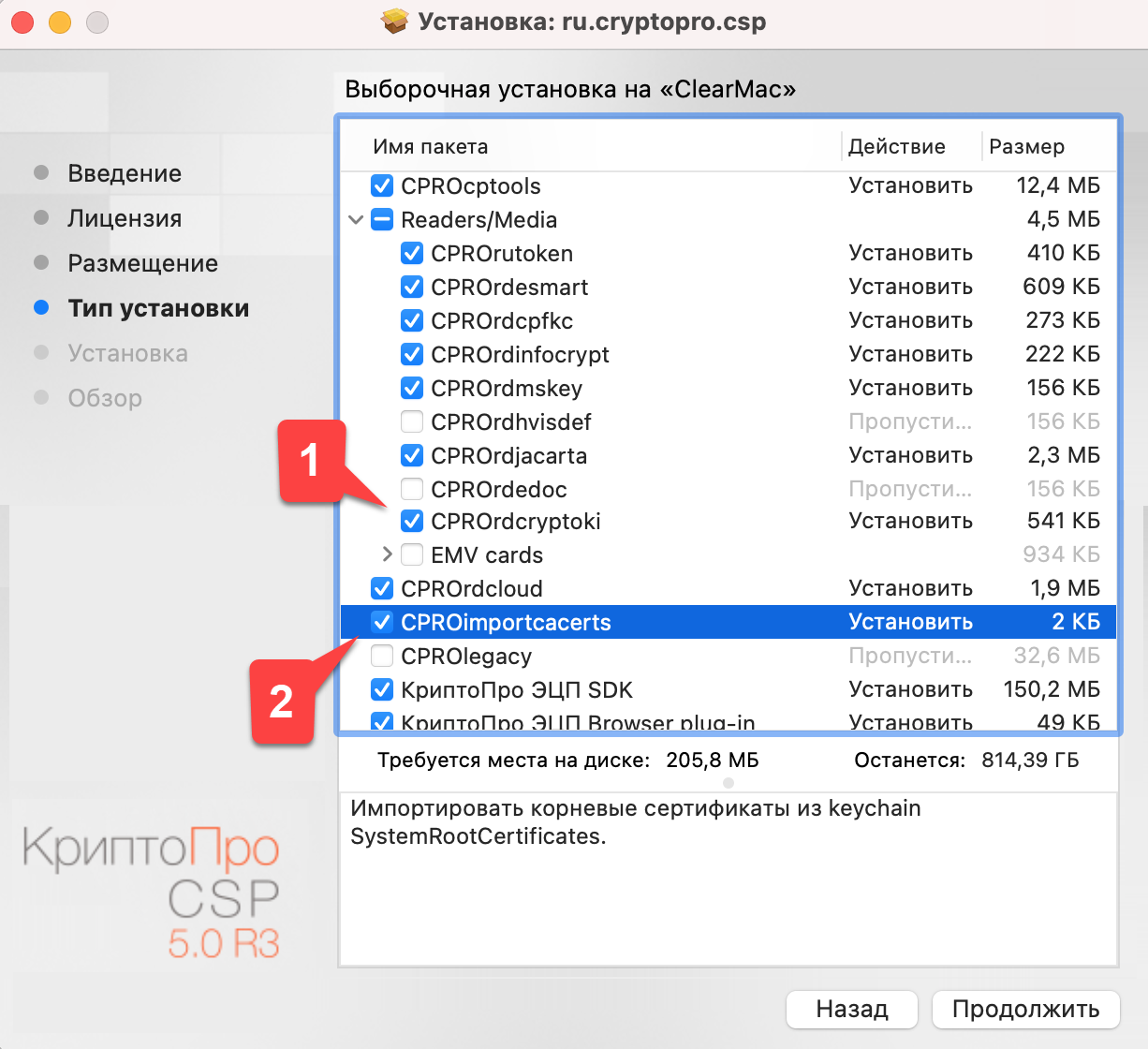The width and height of the screenshot is (1148, 1049).
Task: Select the CPROrdmskey package name
Action: tap(507, 388)
